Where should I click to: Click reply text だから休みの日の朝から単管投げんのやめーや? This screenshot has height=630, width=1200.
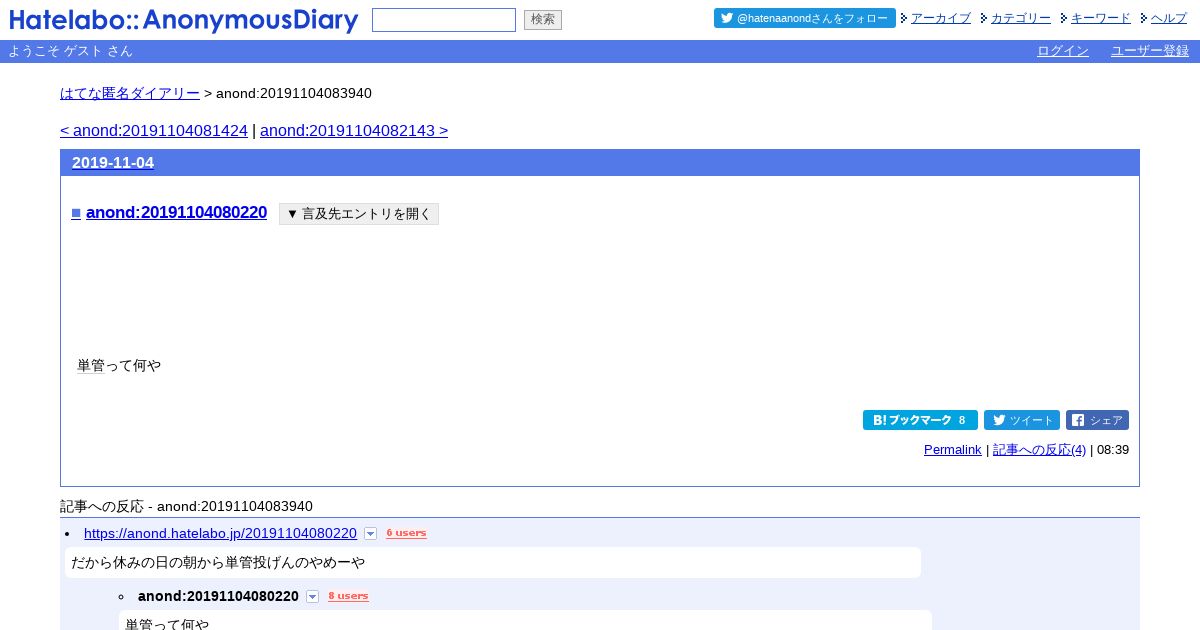218,562
